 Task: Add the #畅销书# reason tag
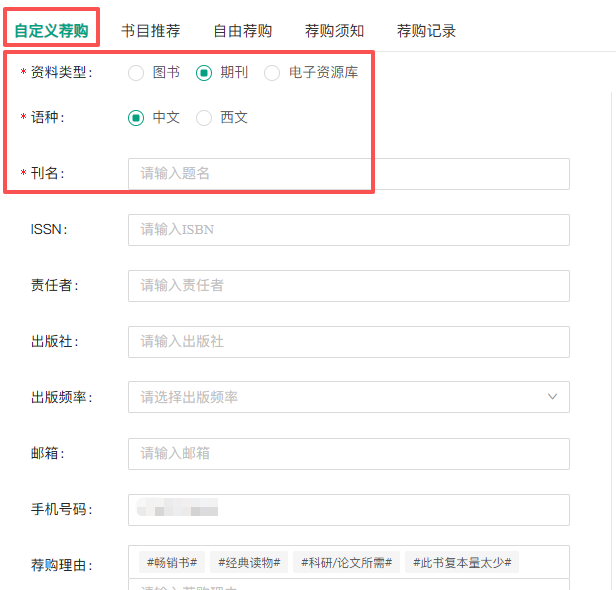(x=174, y=562)
